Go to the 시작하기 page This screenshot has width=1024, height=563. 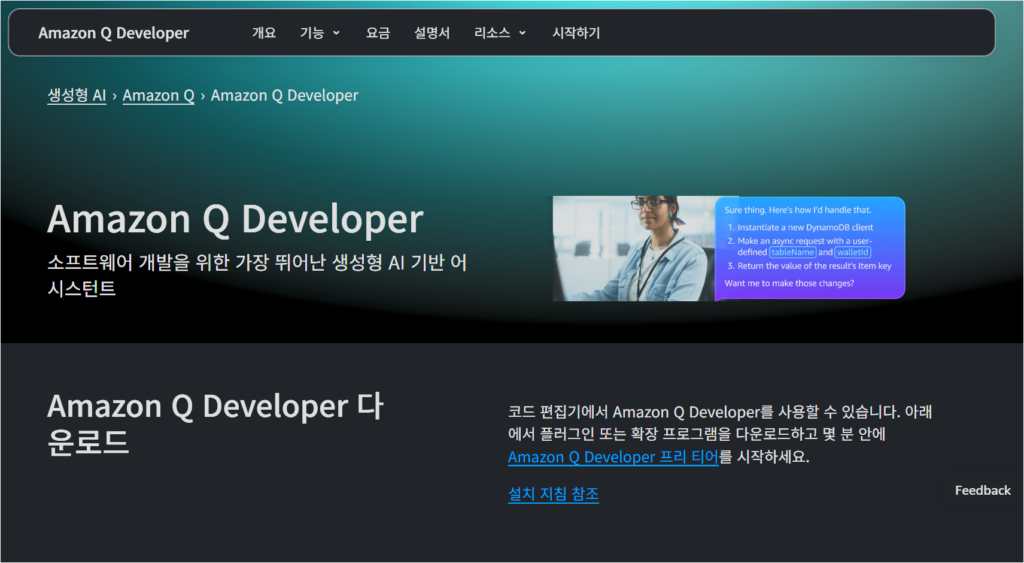coord(576,33)
